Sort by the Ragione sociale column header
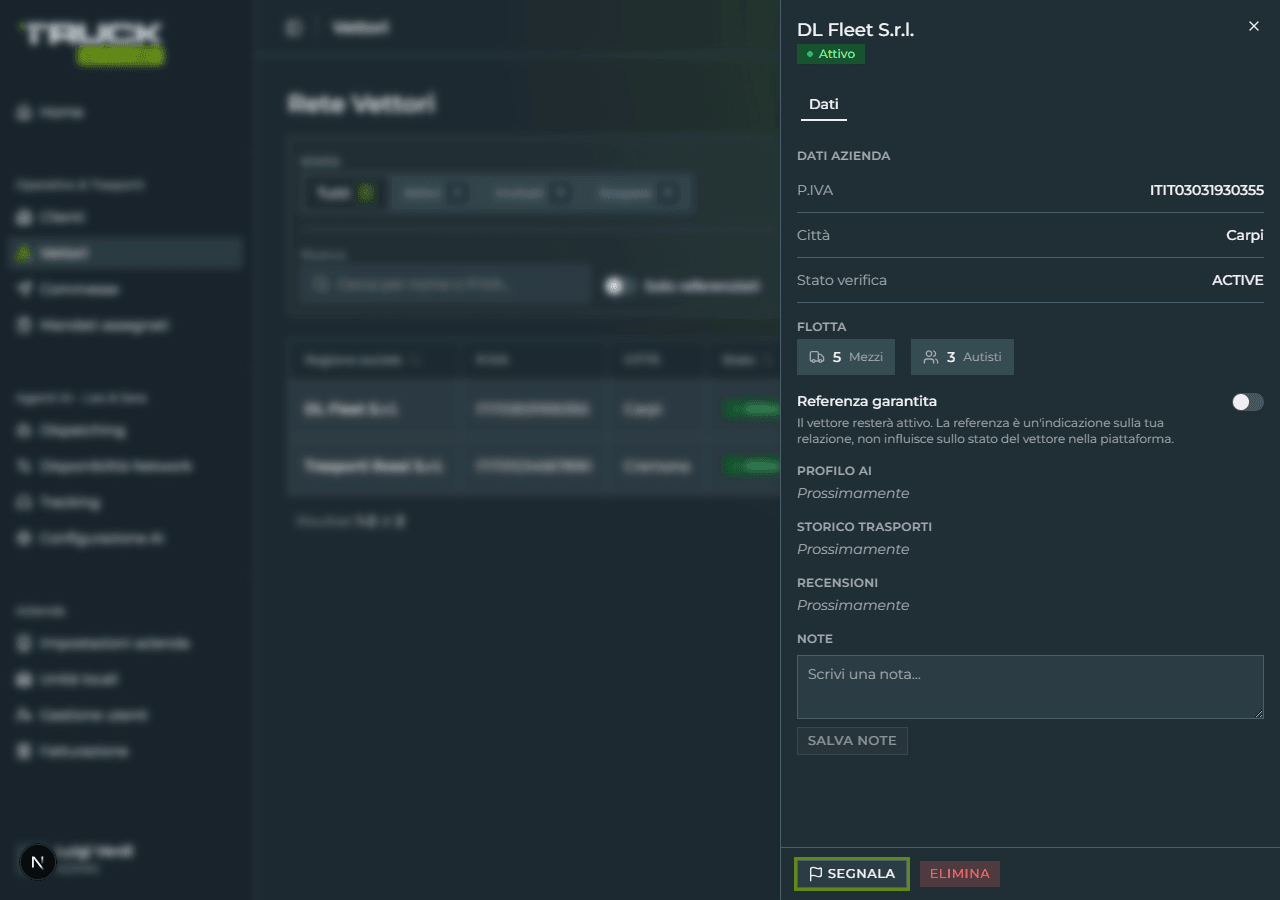The image size is (1280, 900). coord(361,360)
